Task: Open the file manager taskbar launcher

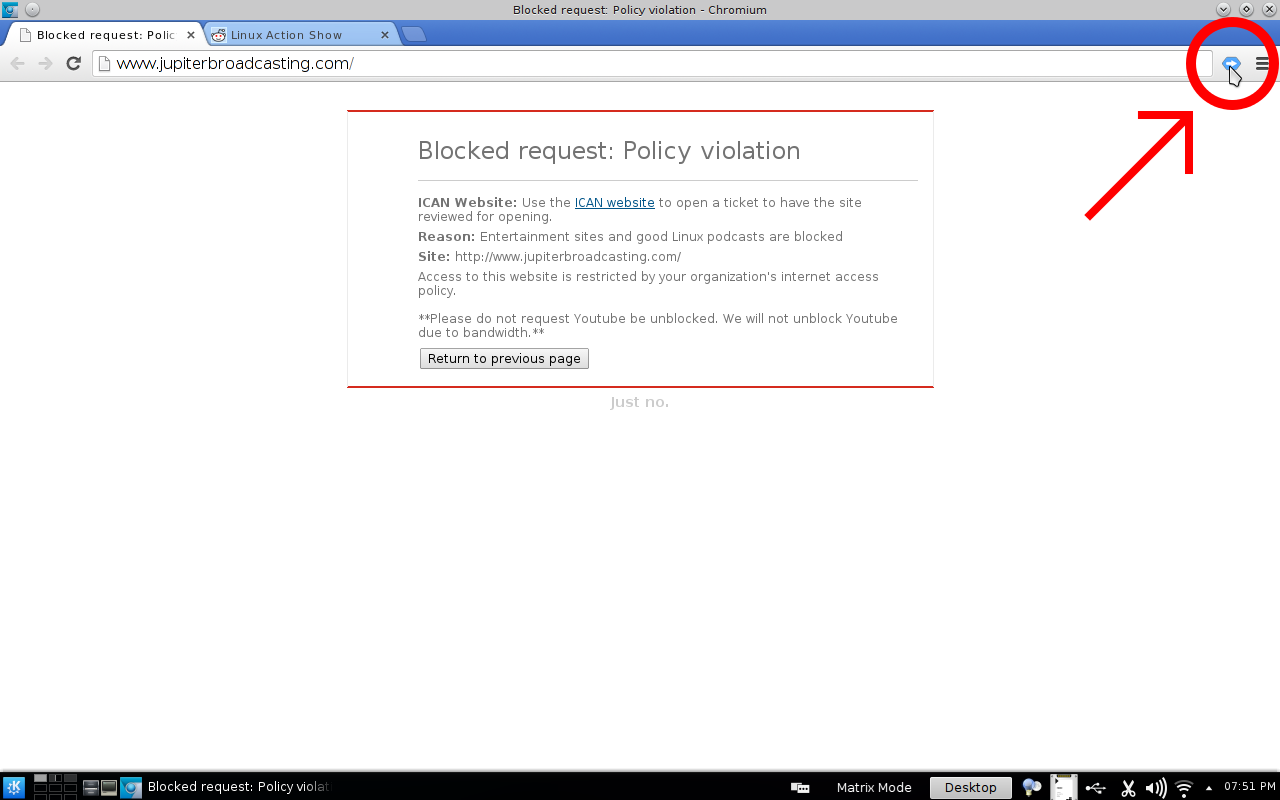Action: tap(90, 787)
